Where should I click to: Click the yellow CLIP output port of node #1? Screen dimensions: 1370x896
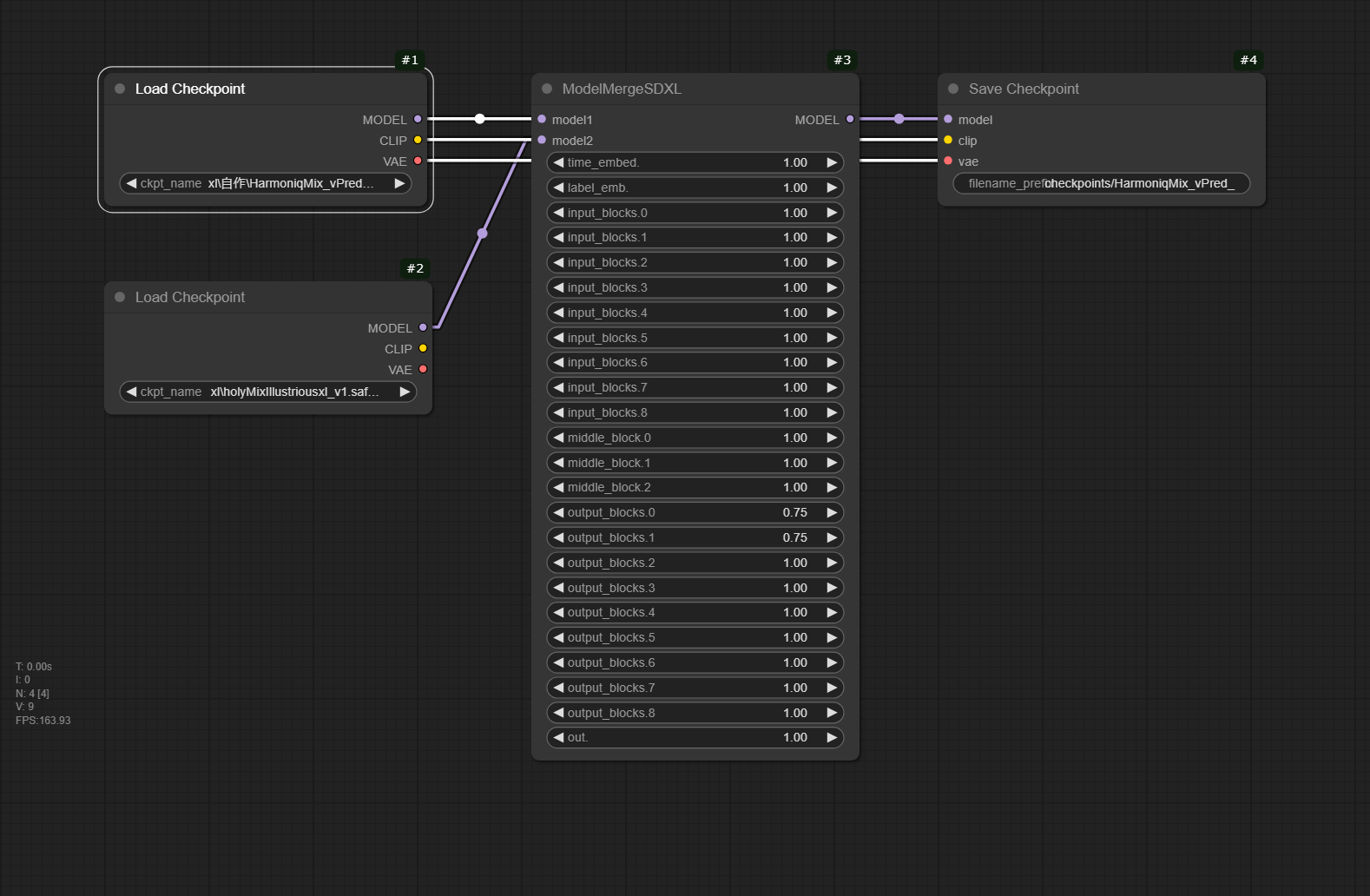click(x=418, y=140)
